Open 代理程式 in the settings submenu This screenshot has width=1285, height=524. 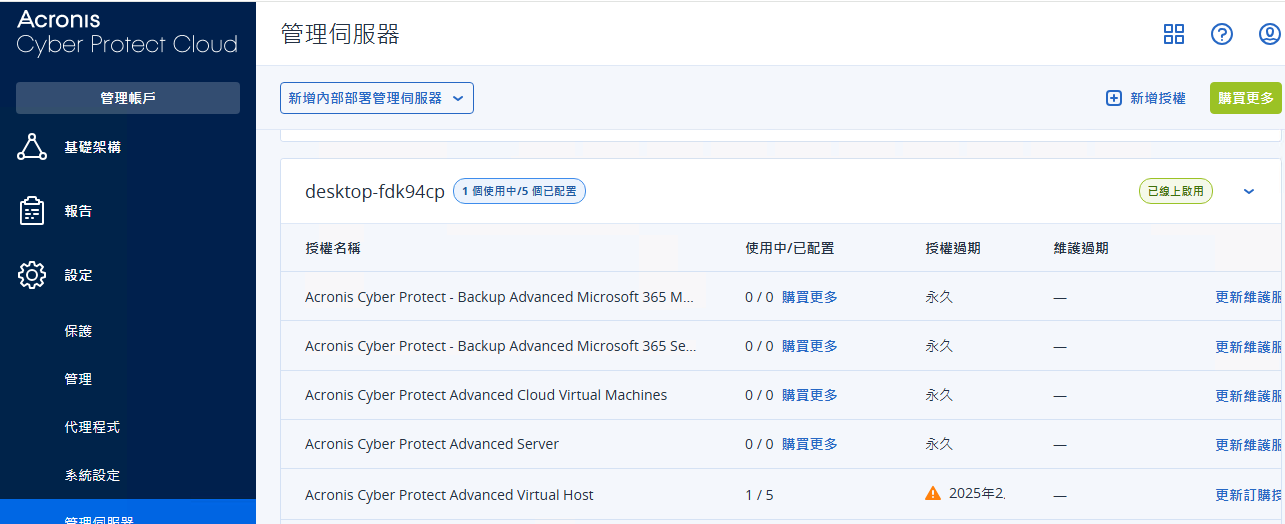pos(92,427)
